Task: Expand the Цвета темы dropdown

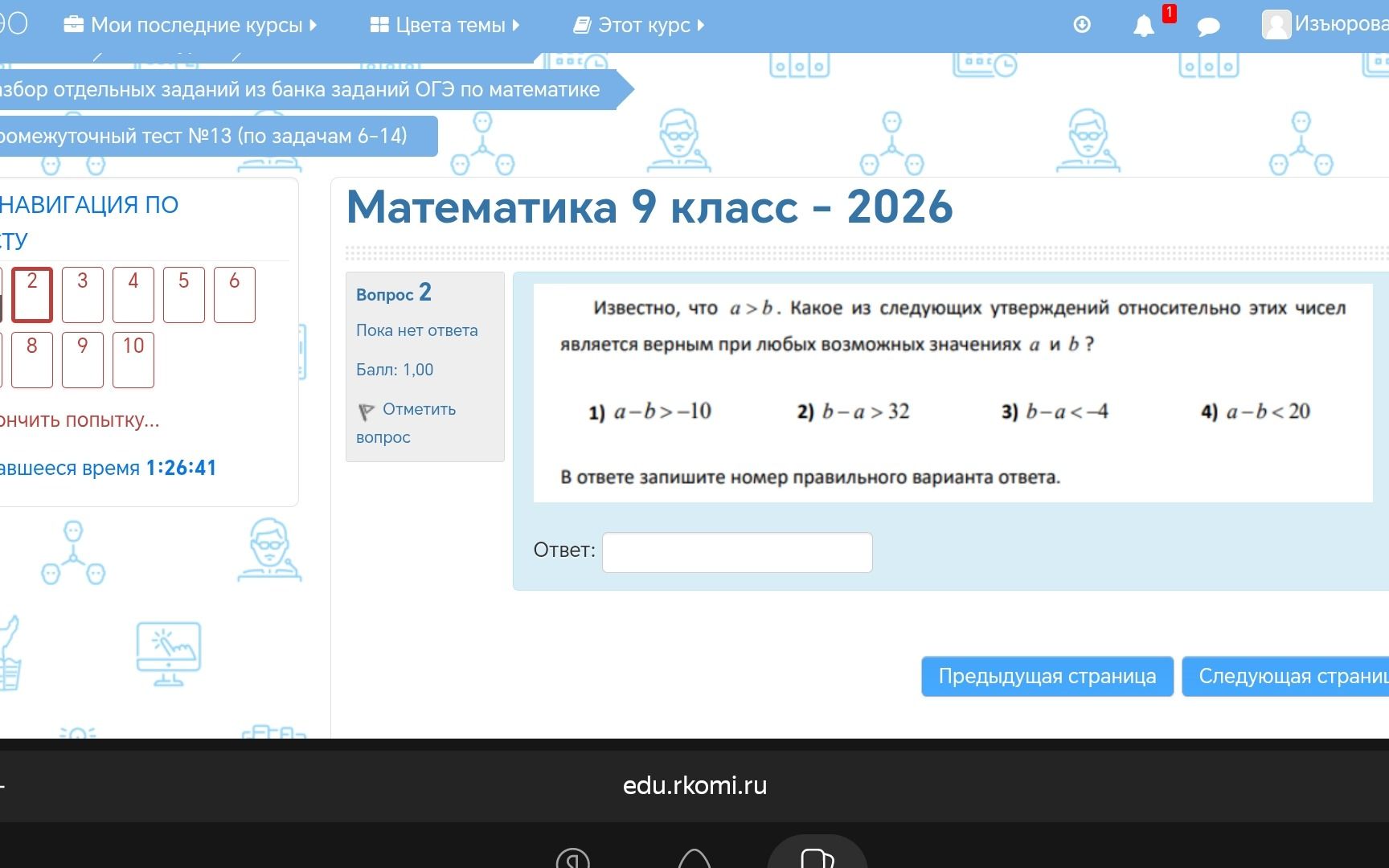Action: (x=445, y=25)
